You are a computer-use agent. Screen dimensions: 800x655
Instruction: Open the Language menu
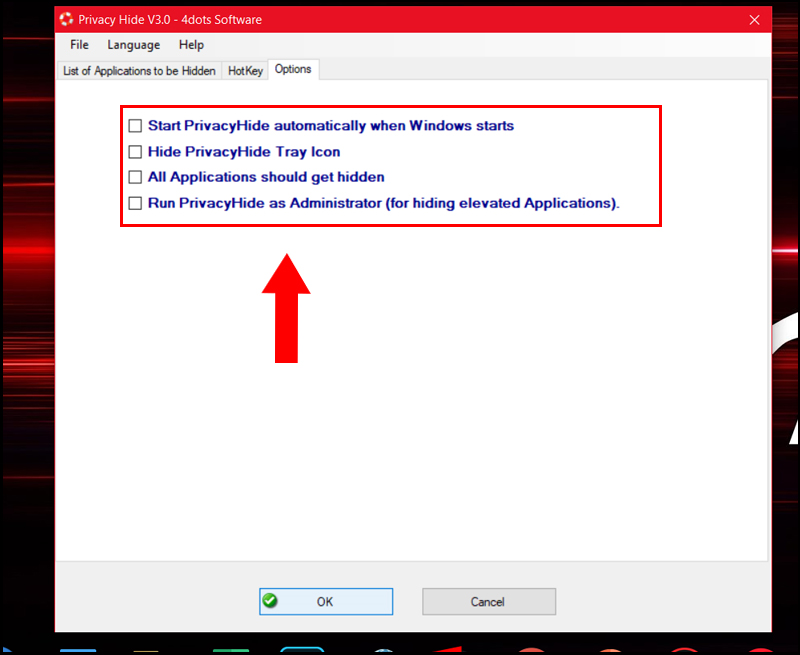(134, 45)
